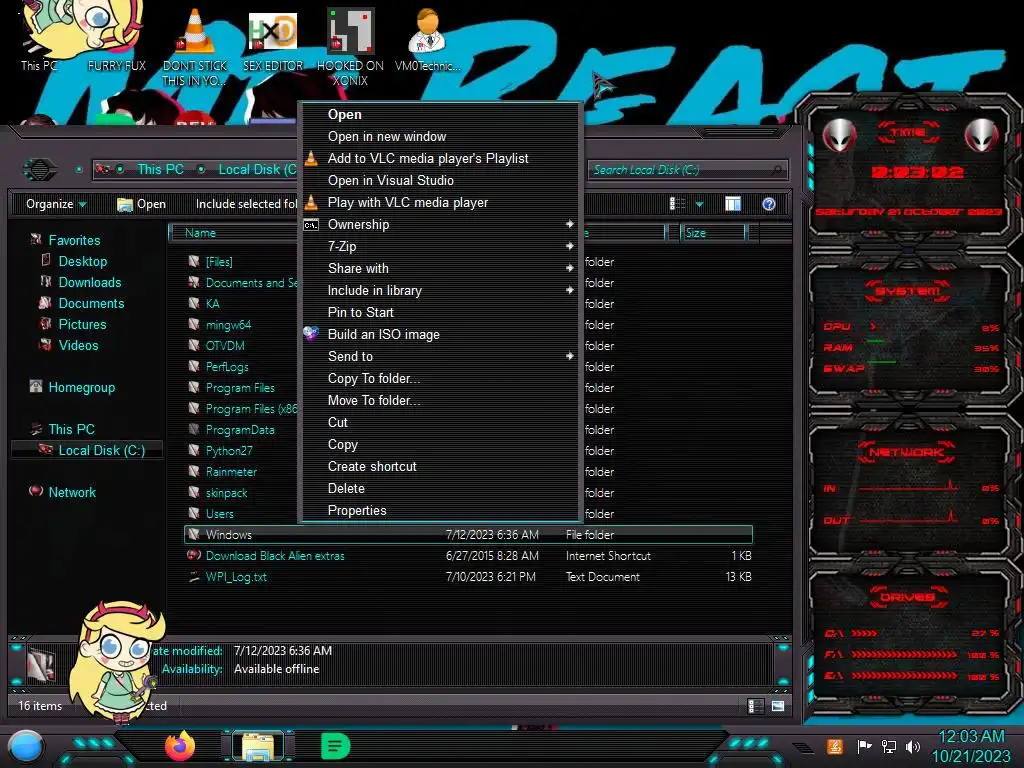This screenshot has height=768, width=1024.
Task: Expand the Send to submenu
Action: click(x=440, y=357)
